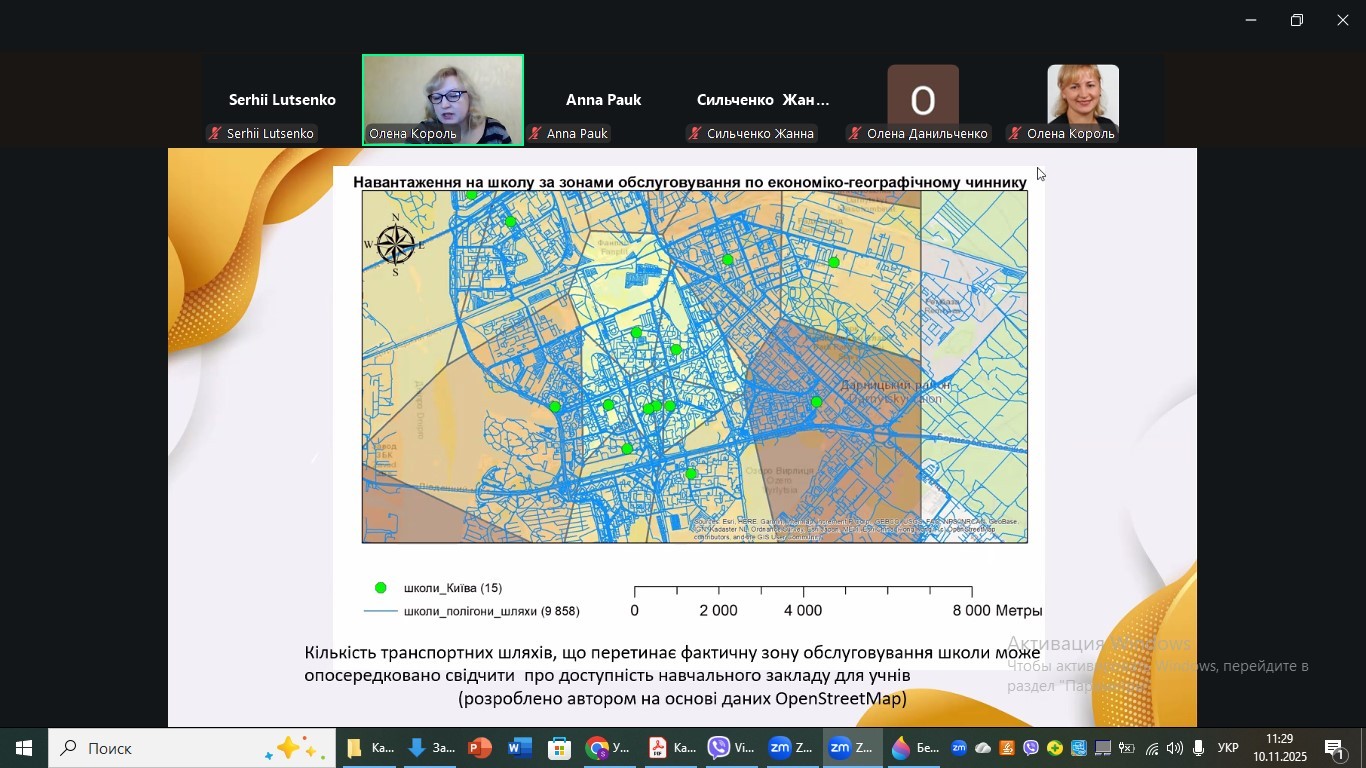
Task: Open the УКР language switcher
Action: click(x=1228, y=748)
